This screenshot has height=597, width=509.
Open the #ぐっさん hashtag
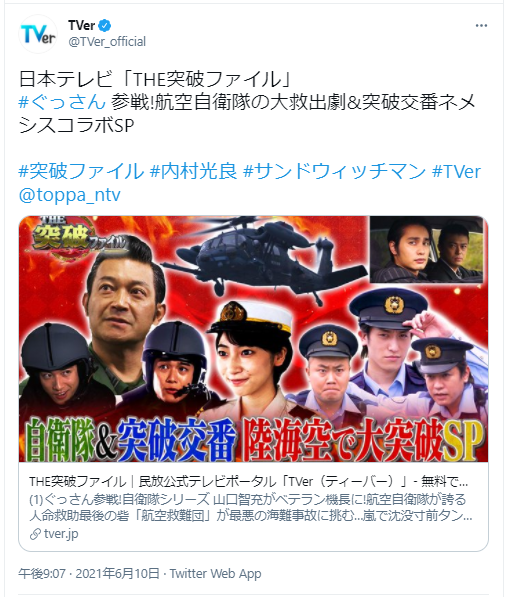click(x=62, y=102)
